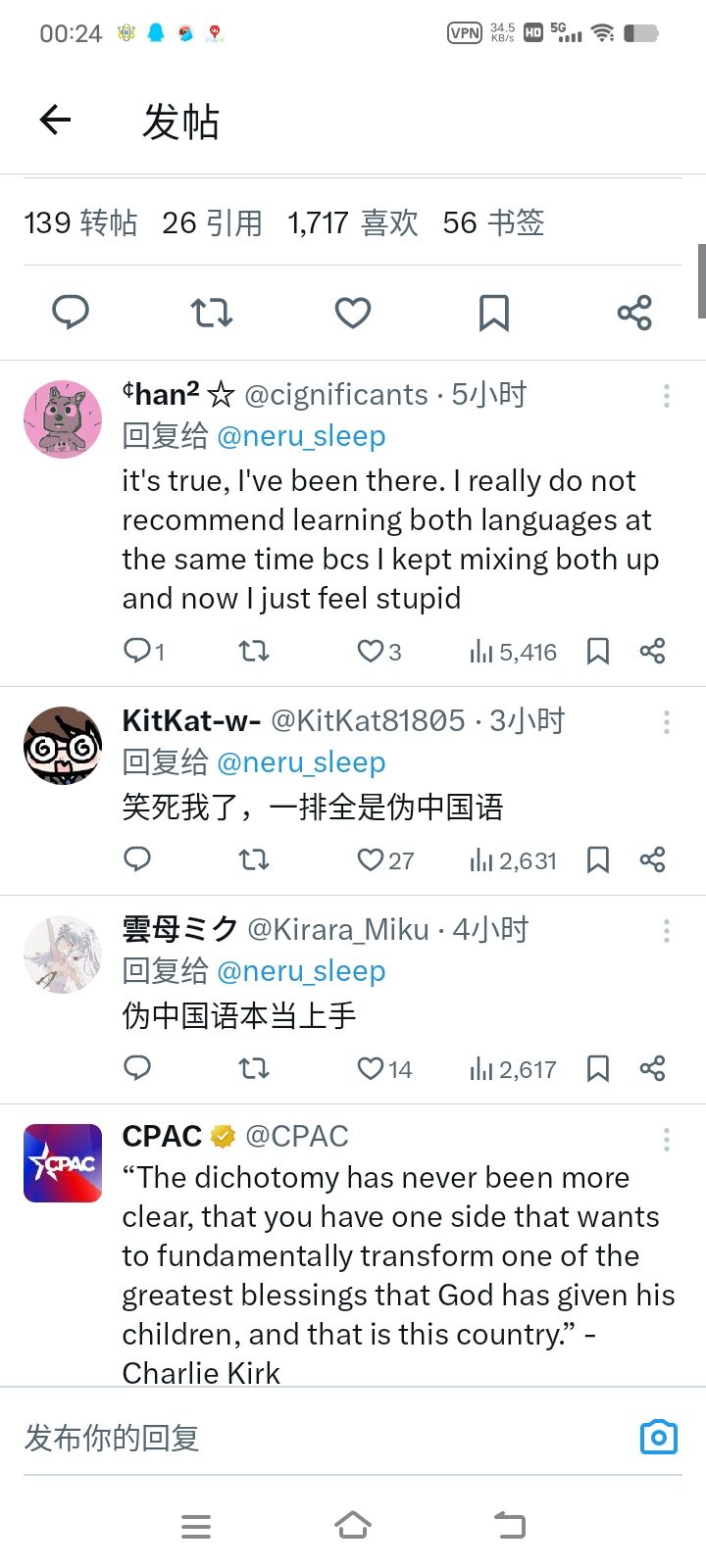The image size is (706, 1568).
Task: Like the main post with the heart
Action: [353, 313]
